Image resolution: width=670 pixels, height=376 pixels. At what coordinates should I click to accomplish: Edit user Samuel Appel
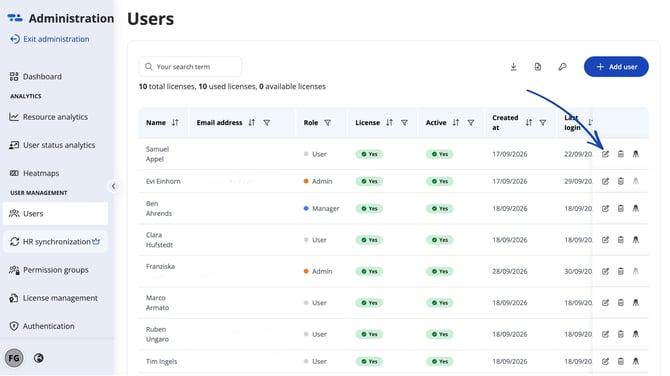tap(605, 154)
